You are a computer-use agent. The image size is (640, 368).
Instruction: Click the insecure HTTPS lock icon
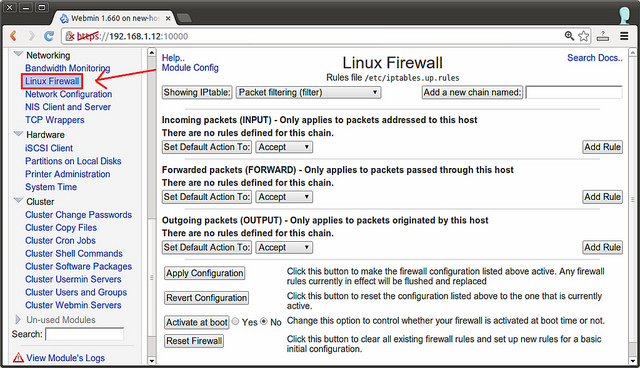(70, 36)
